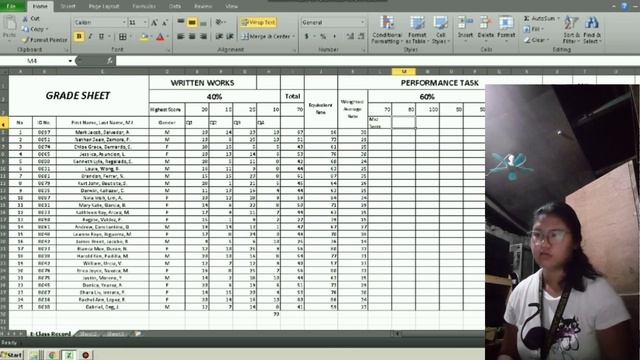
Task: Select the column M header
Action: pos(404,71)
